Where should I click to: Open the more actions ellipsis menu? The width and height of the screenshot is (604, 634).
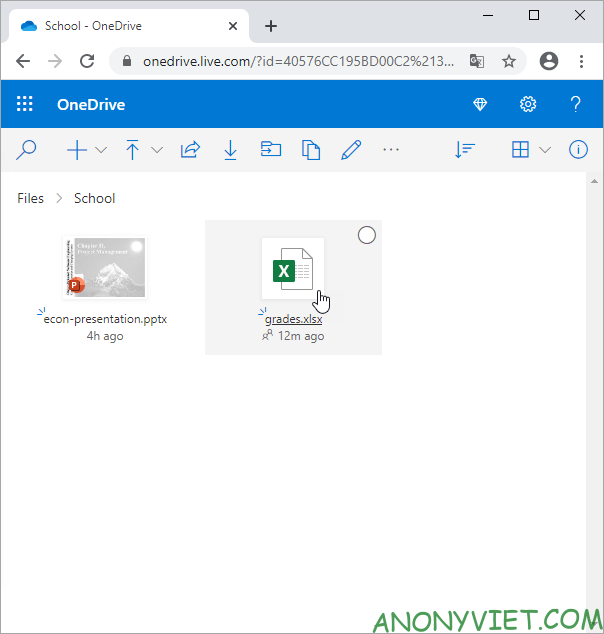point(391,150)
